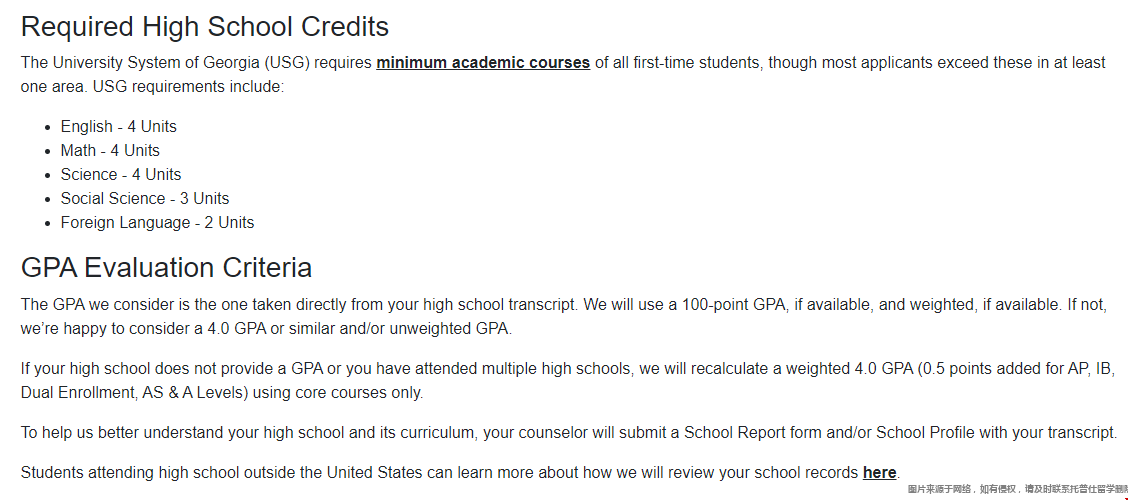Viewport: 1128px width, 500px height.
Task: Select the 'Math - 4 Units' list item
Action: point(110,150)
